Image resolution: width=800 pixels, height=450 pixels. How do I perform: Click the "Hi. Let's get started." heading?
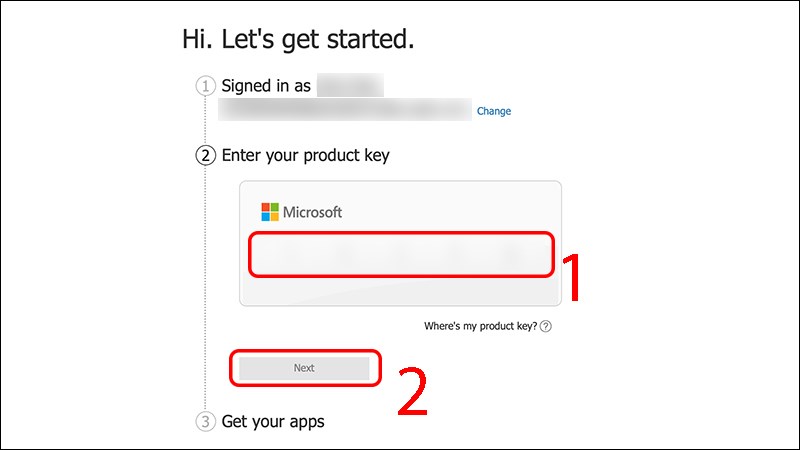pyautogui.click(x=298, y=40)
